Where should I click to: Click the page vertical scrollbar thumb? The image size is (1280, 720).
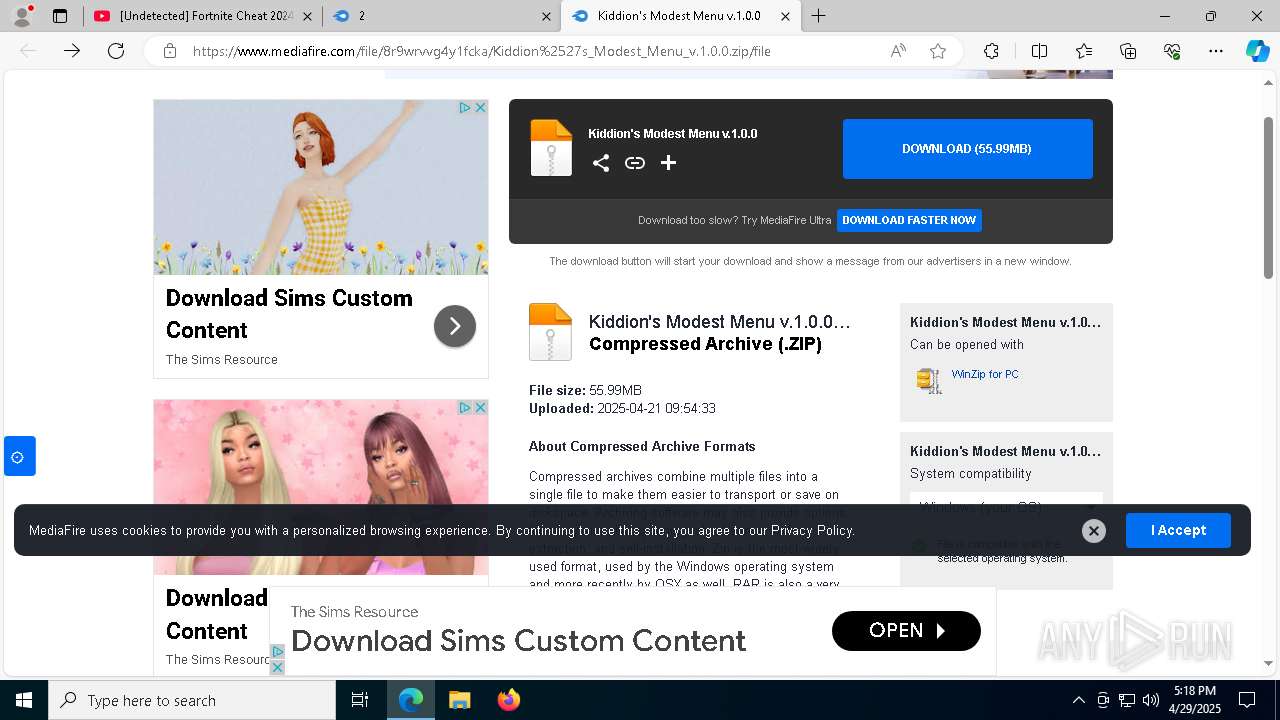[x=1268, y=196]
